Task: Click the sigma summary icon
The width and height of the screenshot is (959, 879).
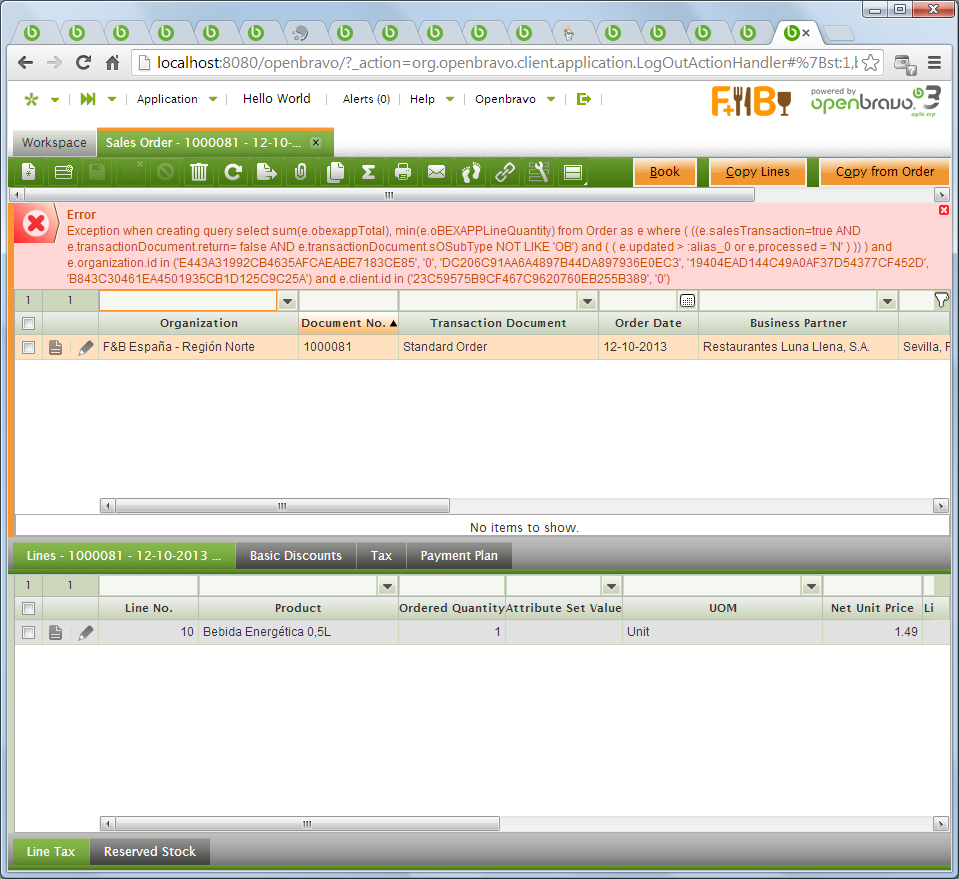Action: [368, 172]
